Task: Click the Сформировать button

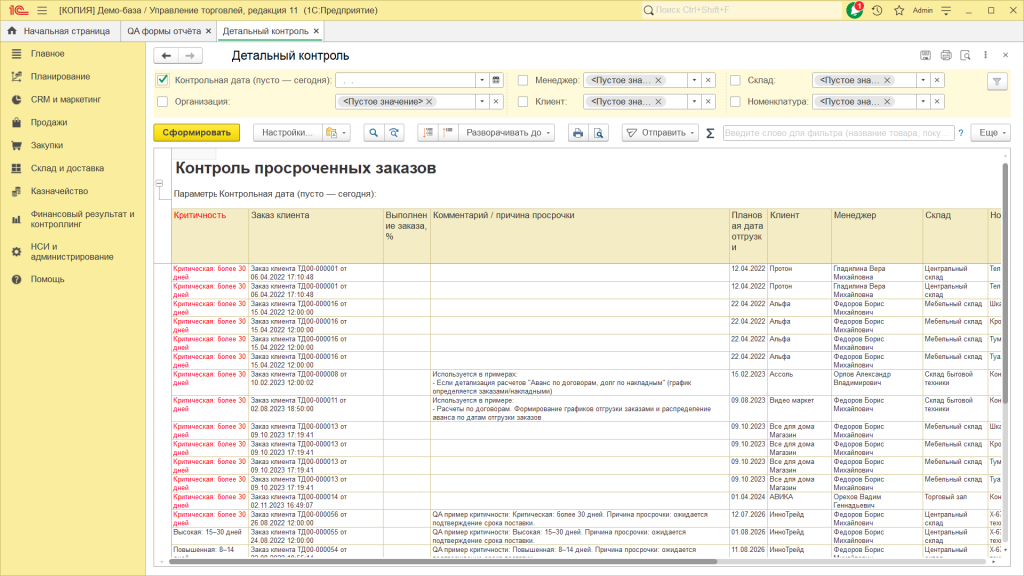Action: (197, 133)
